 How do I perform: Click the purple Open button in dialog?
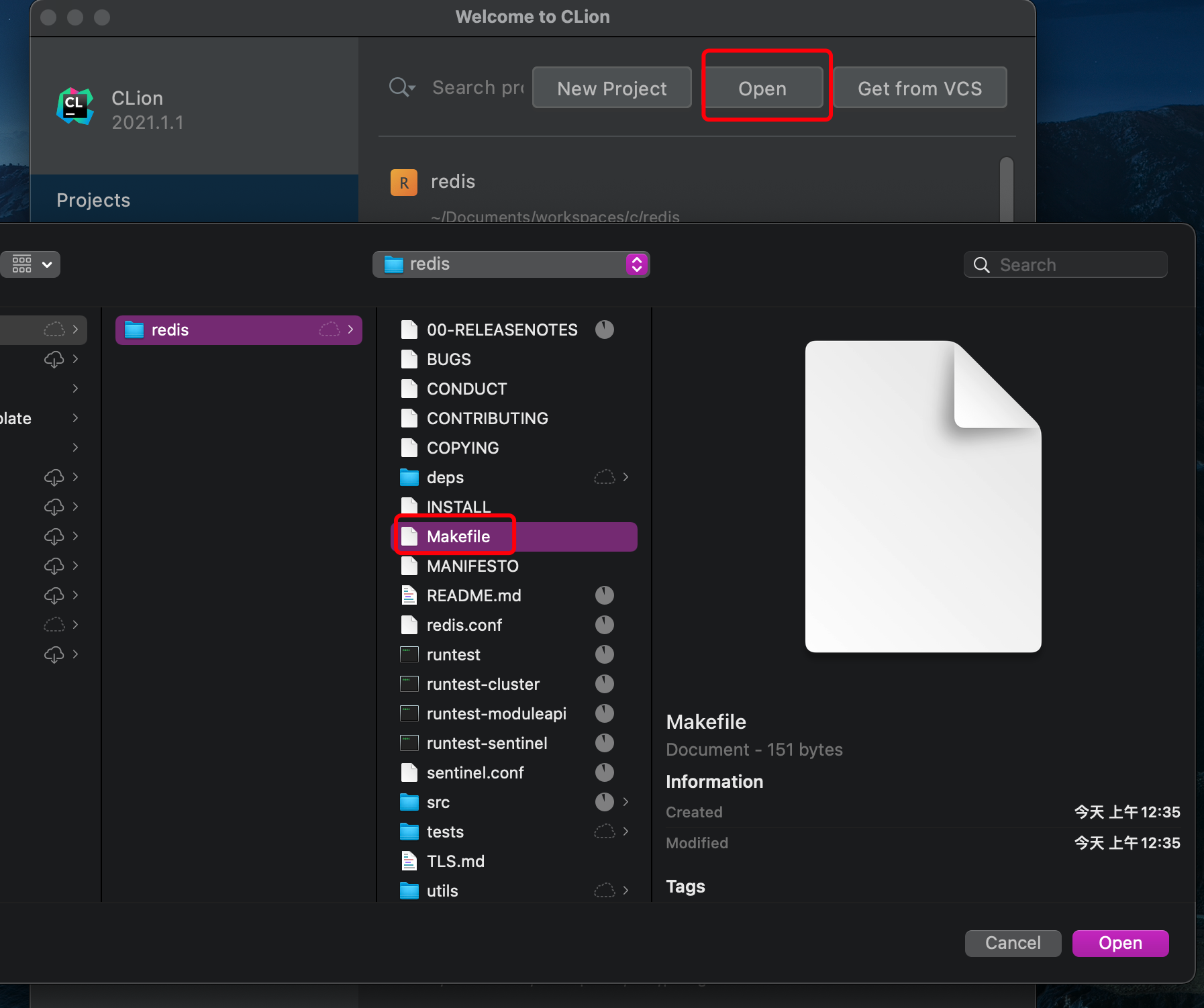(1120, 944)
